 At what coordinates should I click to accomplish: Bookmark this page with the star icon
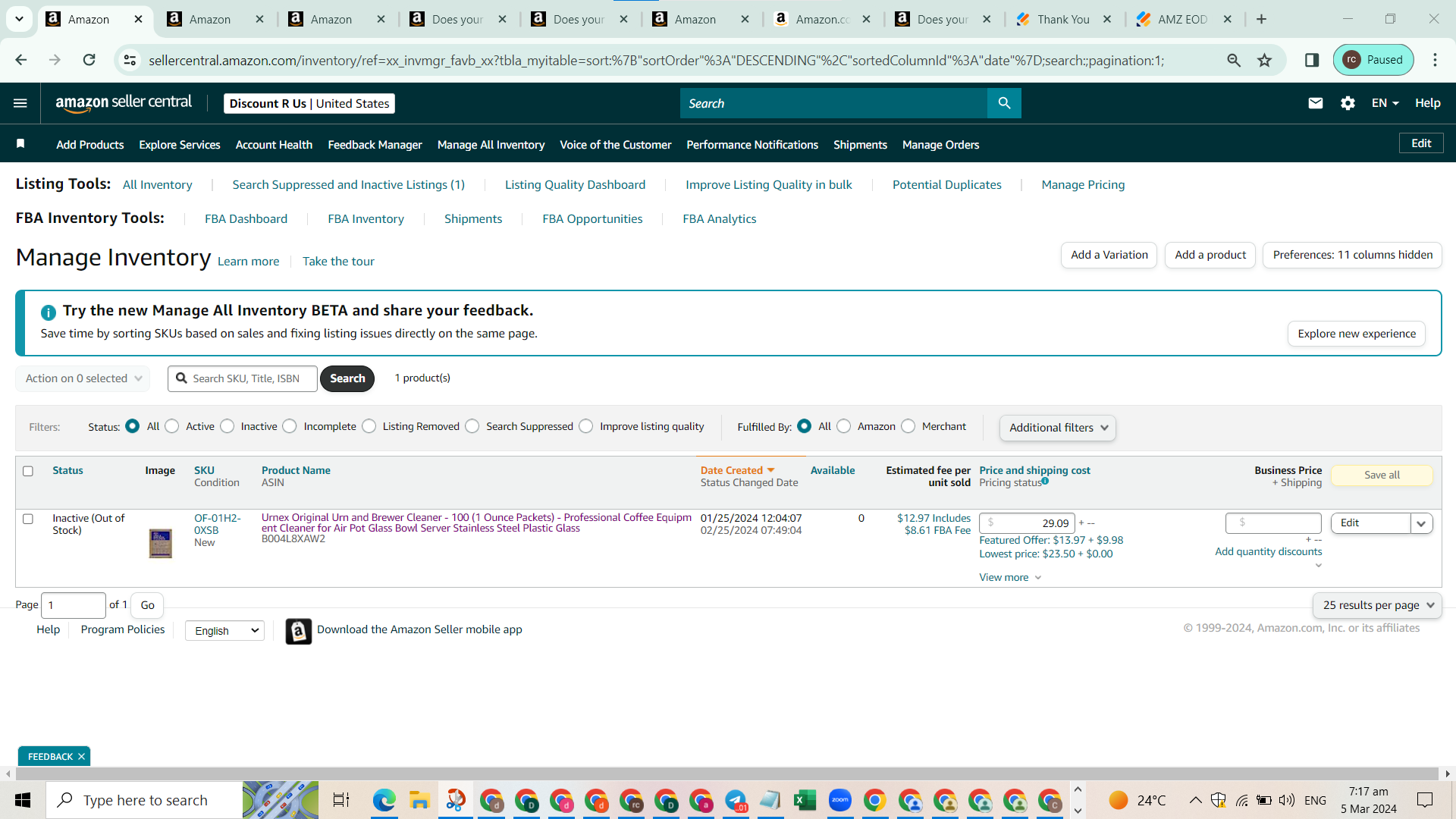[x=1264, y=60]
